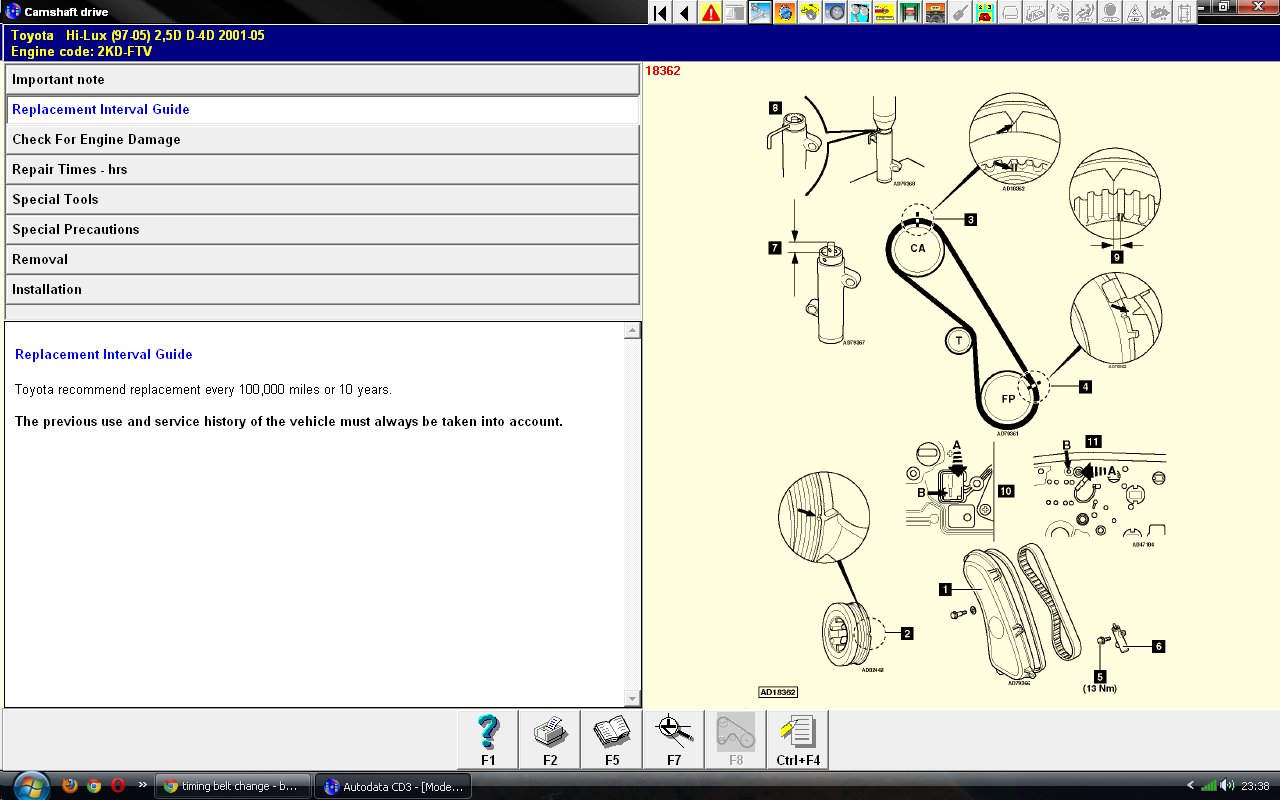Viewport: 1280px width, 800px height.
Task: Click the text panel scroll up arrow
Action: click(632, 331)
